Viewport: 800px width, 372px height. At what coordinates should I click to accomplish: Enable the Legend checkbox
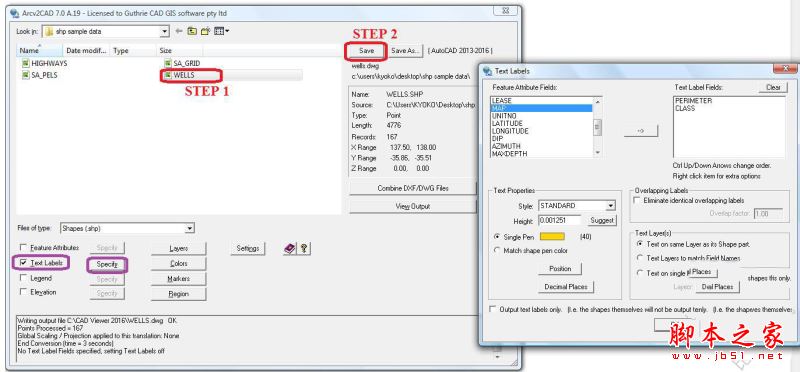click(23, 278)
